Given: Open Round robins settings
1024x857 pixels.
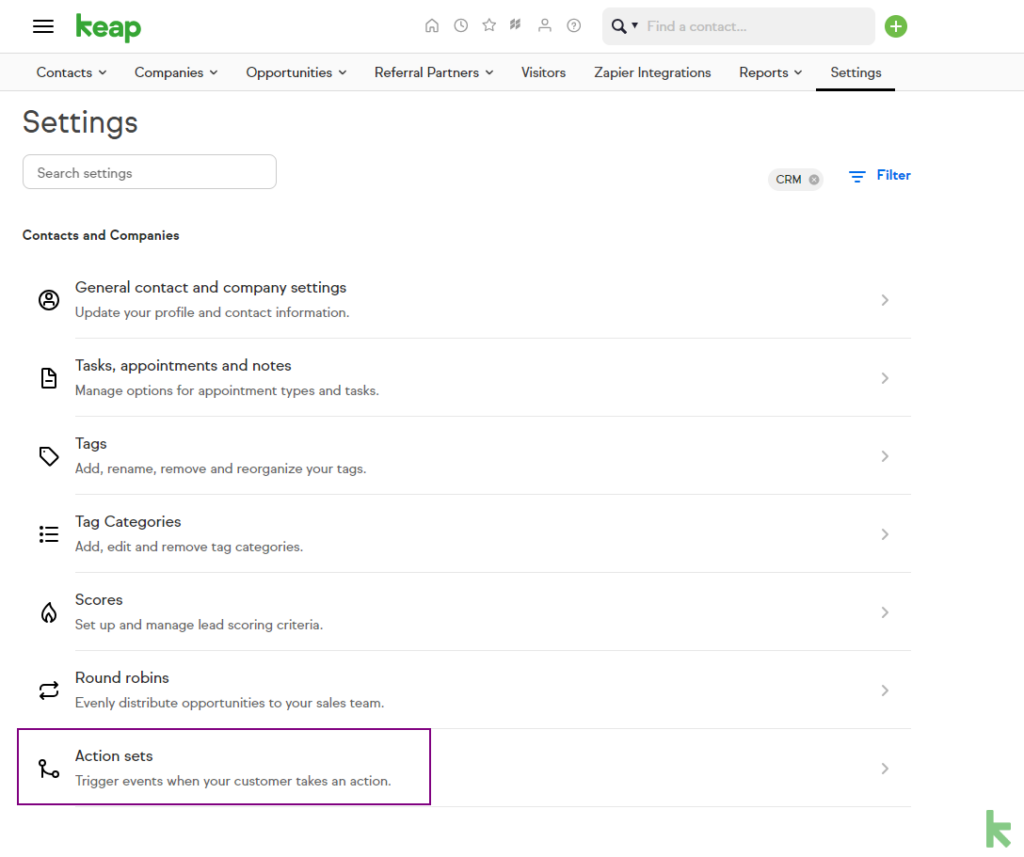Looking at the screenshot, I should coord(122,677).
